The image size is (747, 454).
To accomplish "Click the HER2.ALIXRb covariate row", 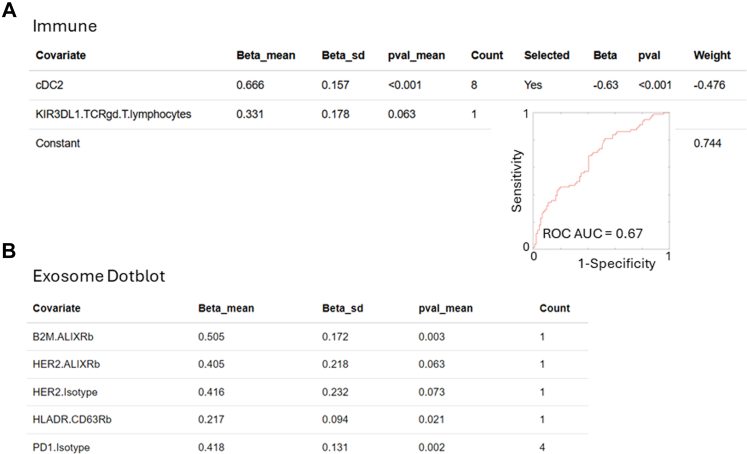I will pyautogui.click(x=307, y=364).
